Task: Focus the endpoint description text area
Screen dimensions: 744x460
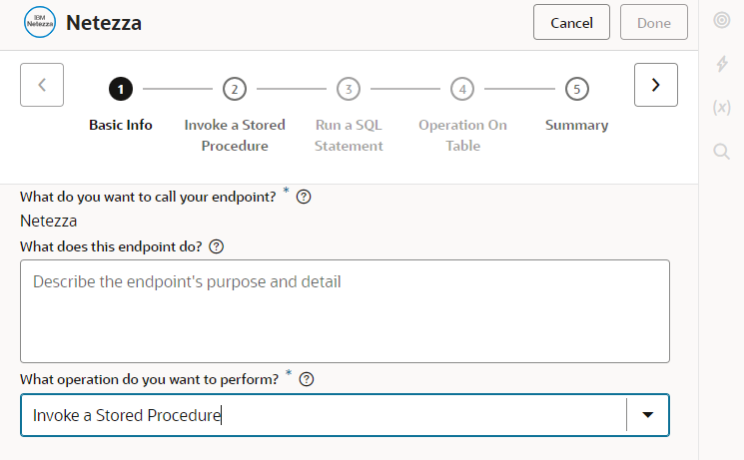Action: coord(345,311)
